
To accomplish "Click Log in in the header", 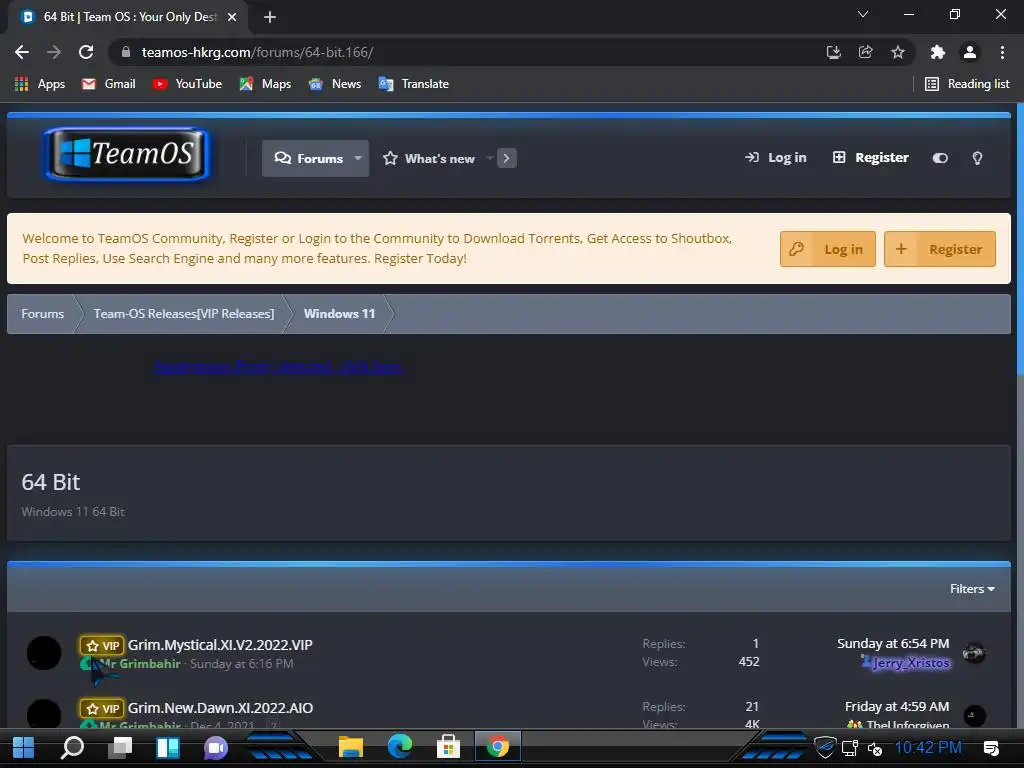I will [x=776, y=157].
